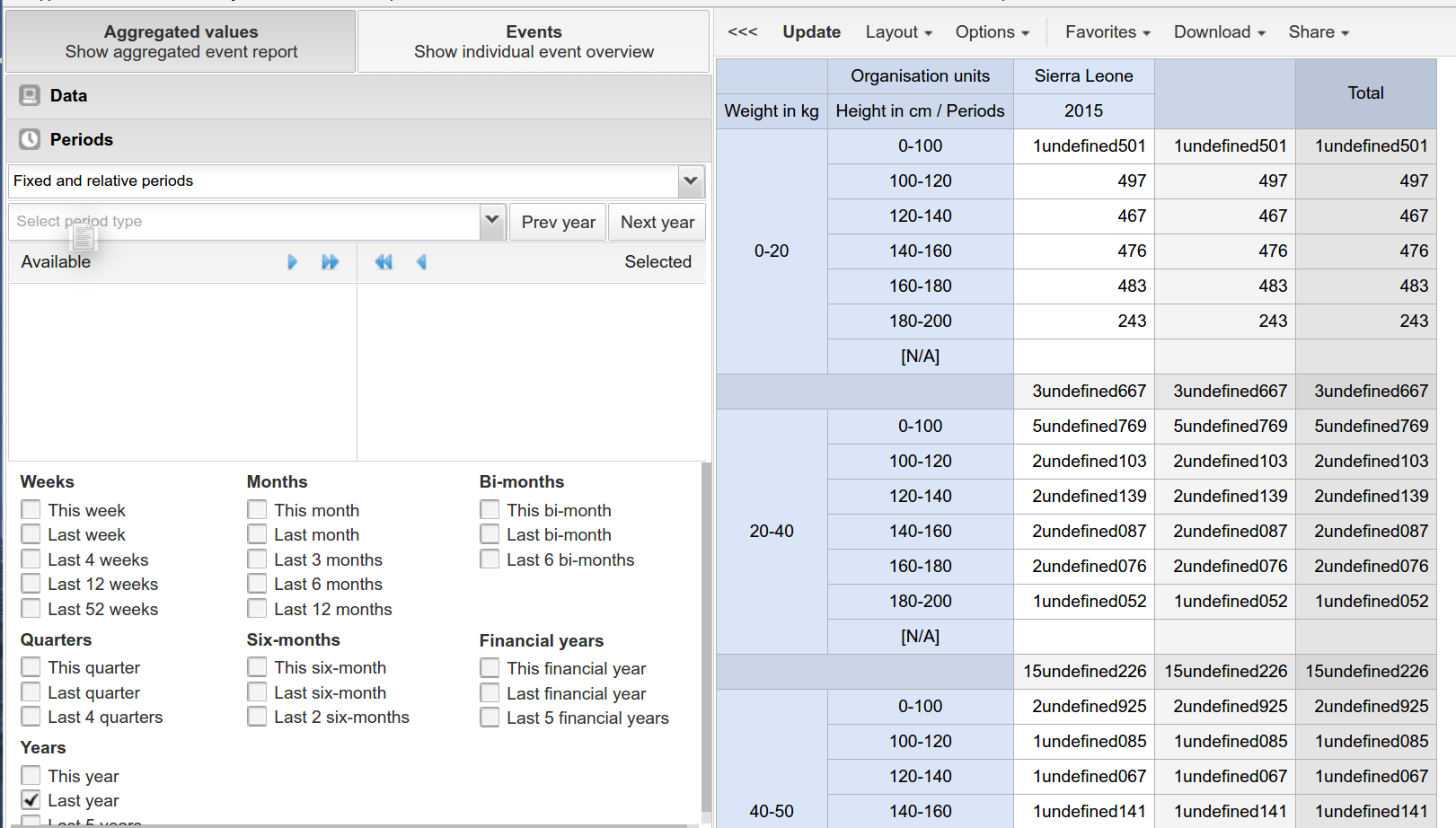Click the double right arrow select-all icon
This screenshot has width=1456, height=828.
[330, 262]
